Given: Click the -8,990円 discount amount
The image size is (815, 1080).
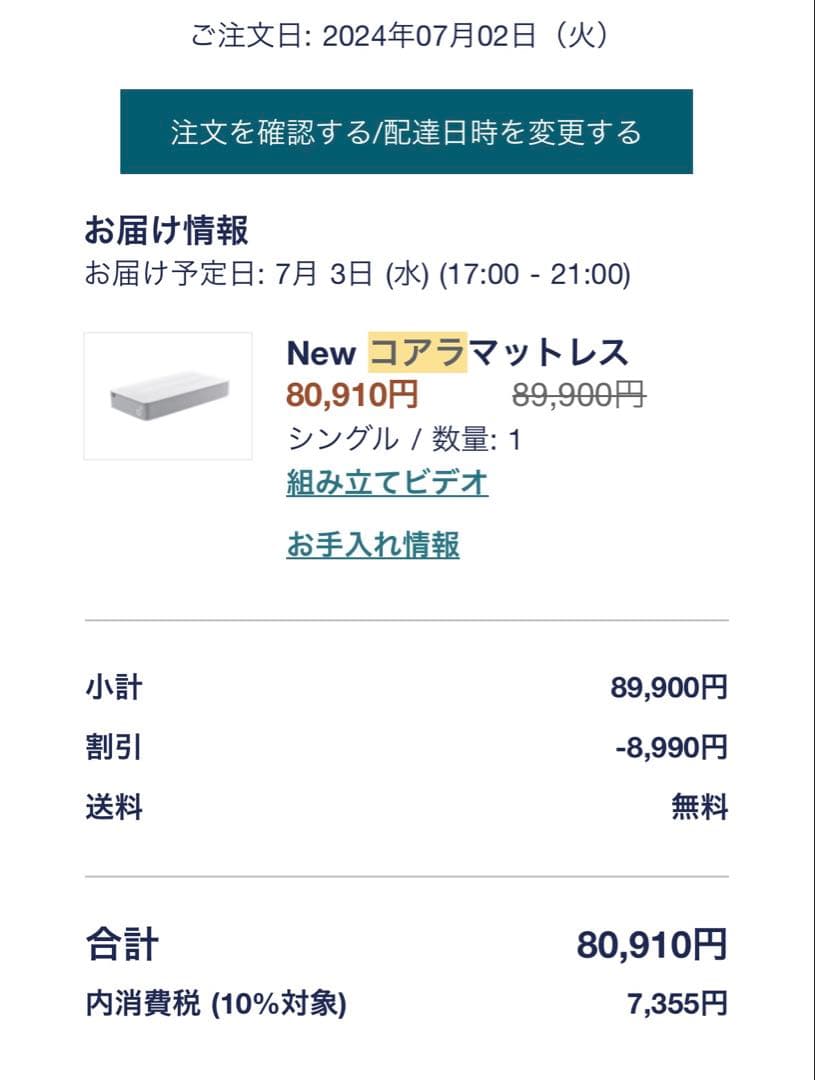Looking at the screenshot, I should coord(671,747).
